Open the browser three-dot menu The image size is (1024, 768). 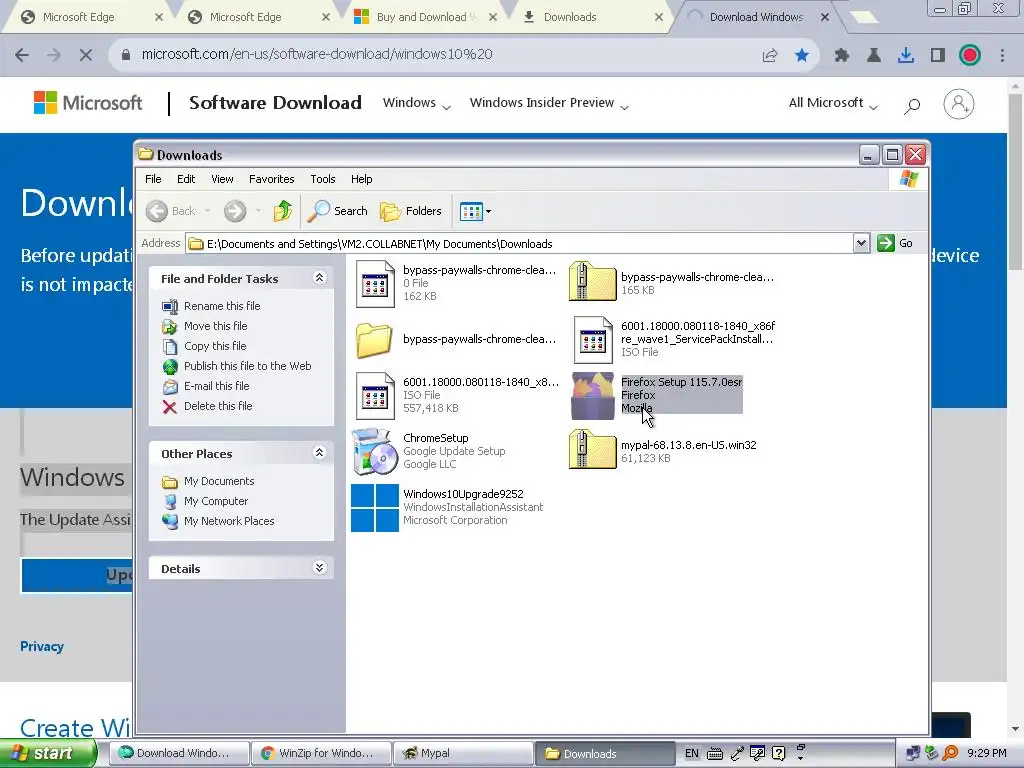pos(1002,55)
